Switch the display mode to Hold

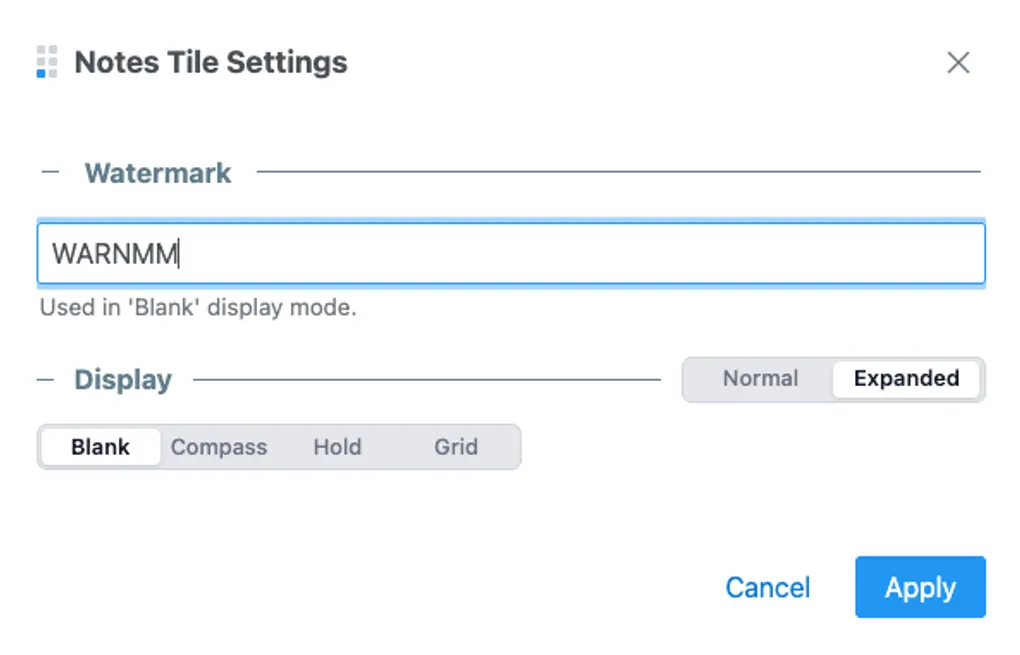(337, 447)
